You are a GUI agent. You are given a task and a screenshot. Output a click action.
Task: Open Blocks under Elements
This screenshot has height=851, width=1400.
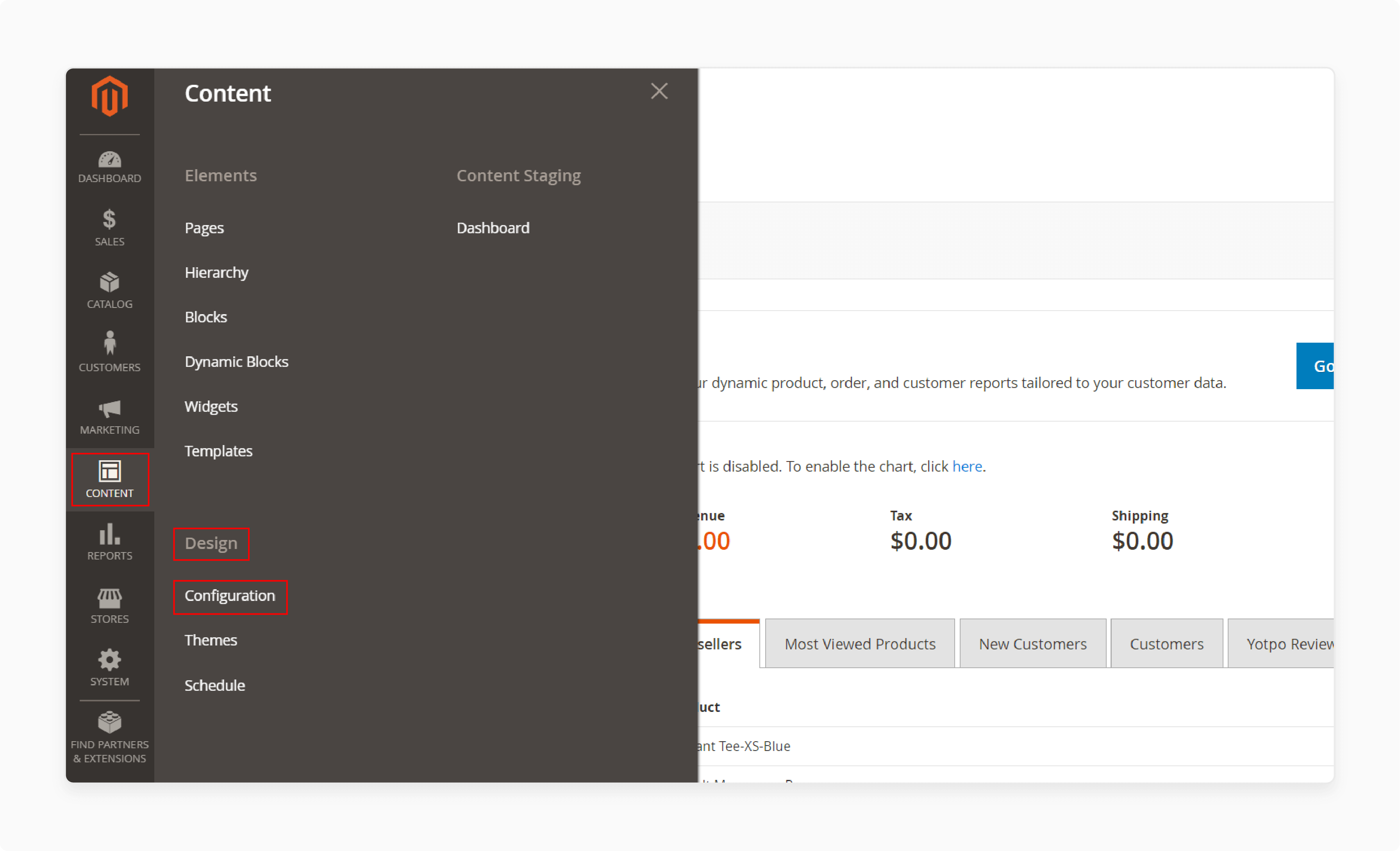click(x=206, y=317)
